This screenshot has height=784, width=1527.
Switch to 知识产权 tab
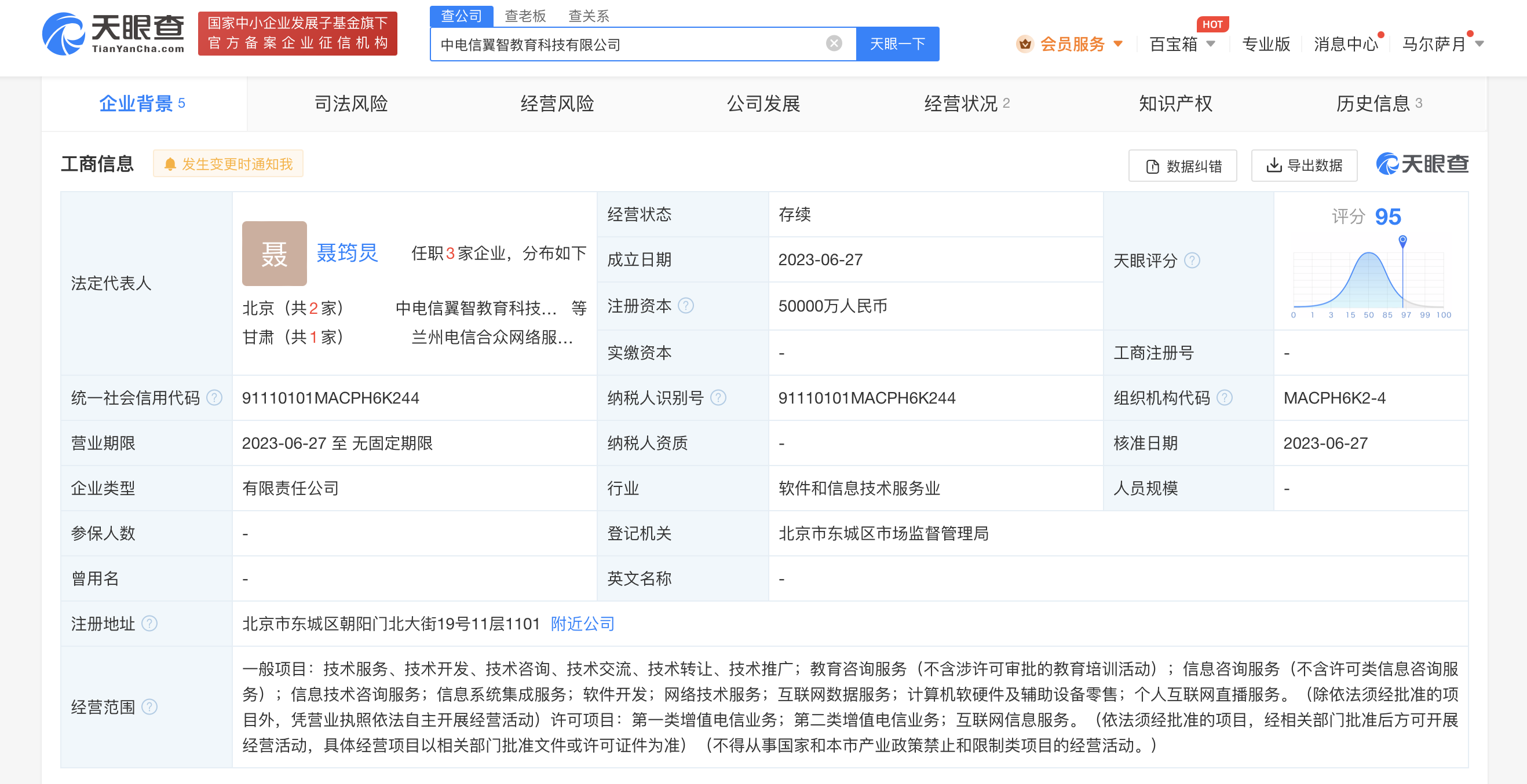(1175, 104)
